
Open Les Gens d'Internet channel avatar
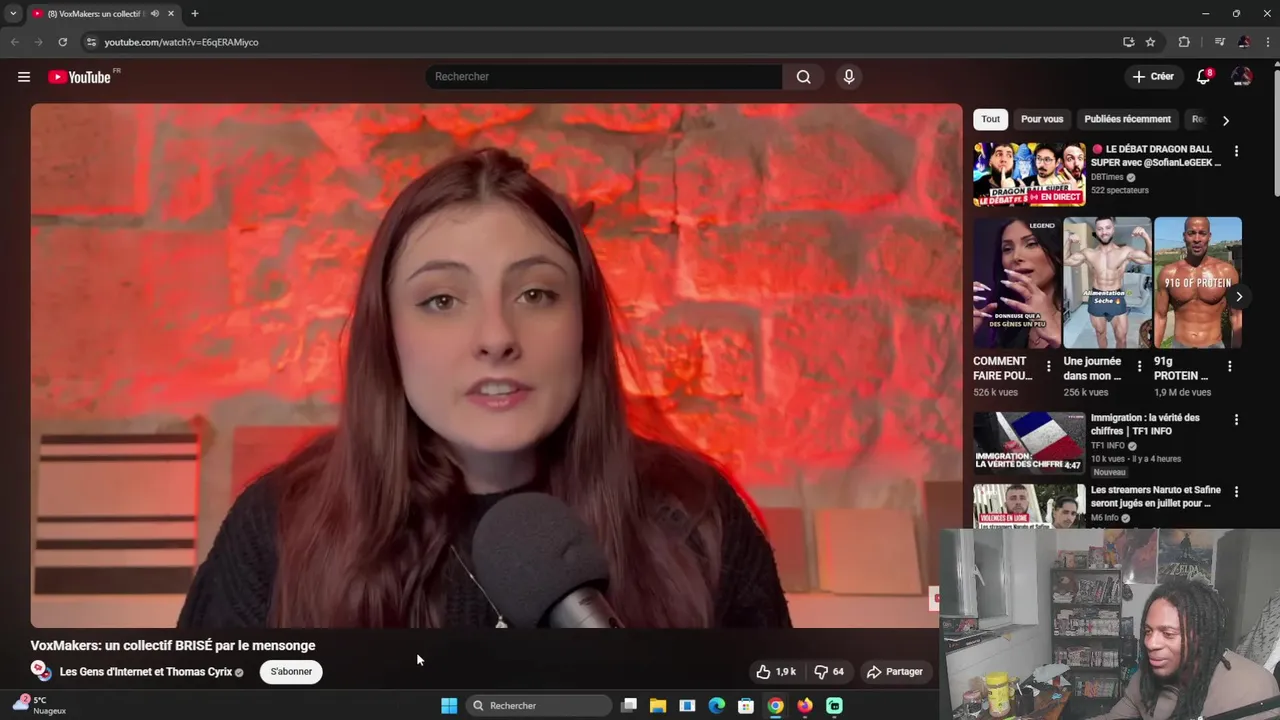41,671
